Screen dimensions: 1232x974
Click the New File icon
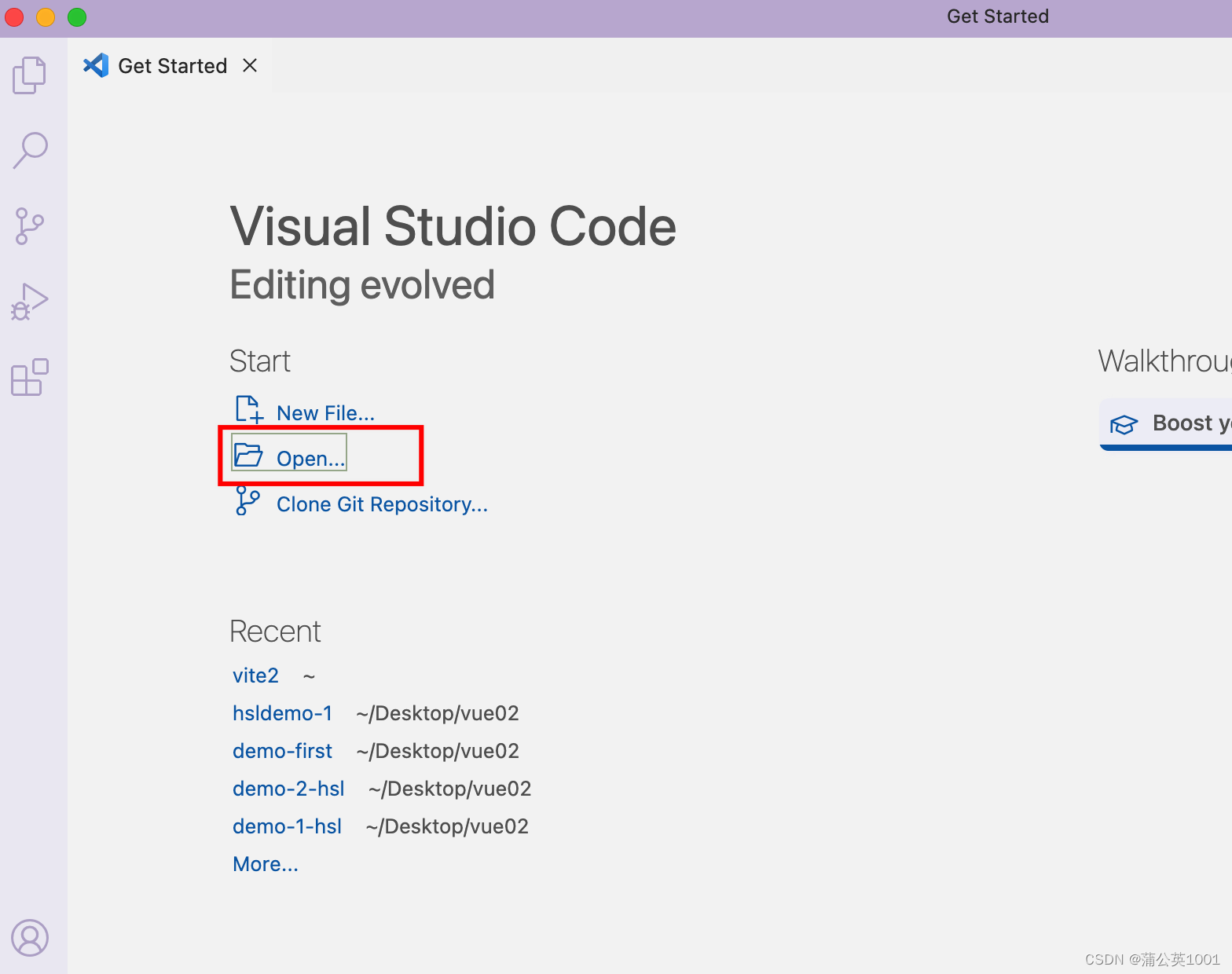coord(249,410)
